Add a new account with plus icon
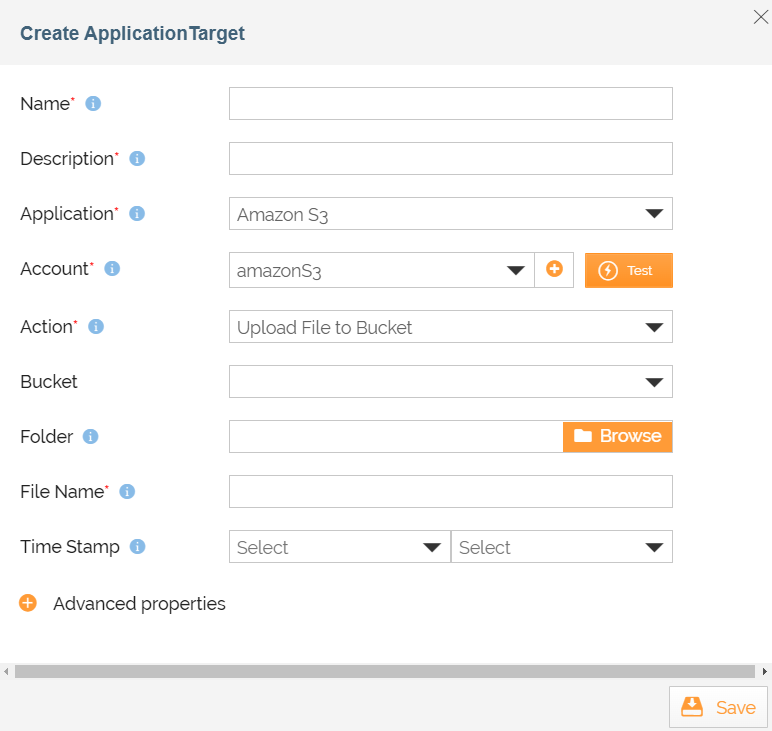Screen dimensions: 772x731 click(x=554, y=270)
